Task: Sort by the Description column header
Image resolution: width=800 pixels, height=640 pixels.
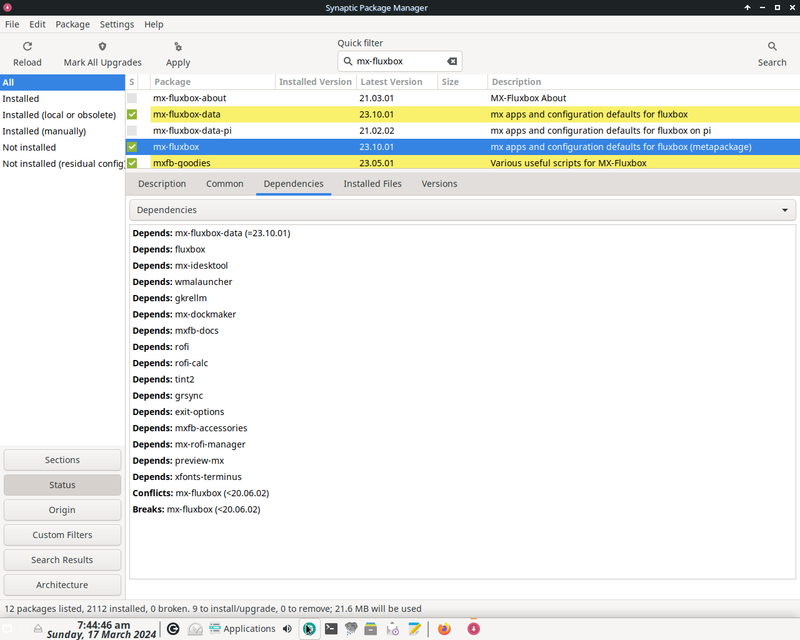Action: 643,82
